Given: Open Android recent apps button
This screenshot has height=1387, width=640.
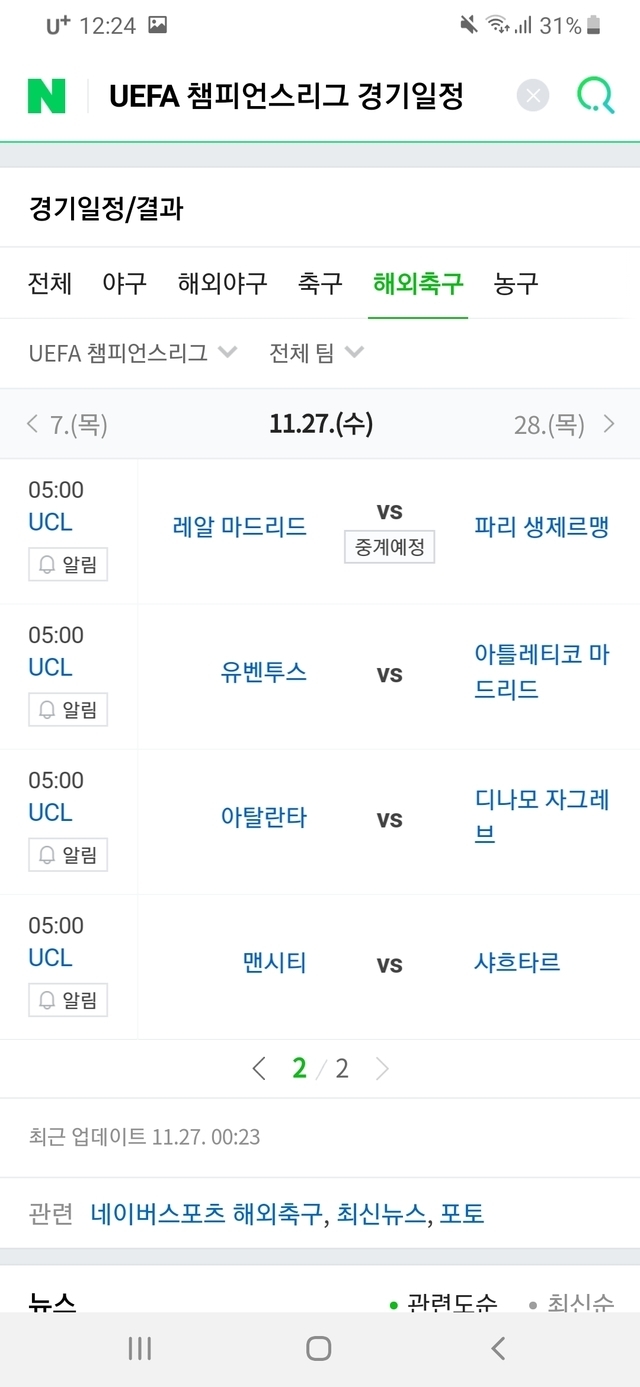Looking at the screenshot, I should (140, 1348).
